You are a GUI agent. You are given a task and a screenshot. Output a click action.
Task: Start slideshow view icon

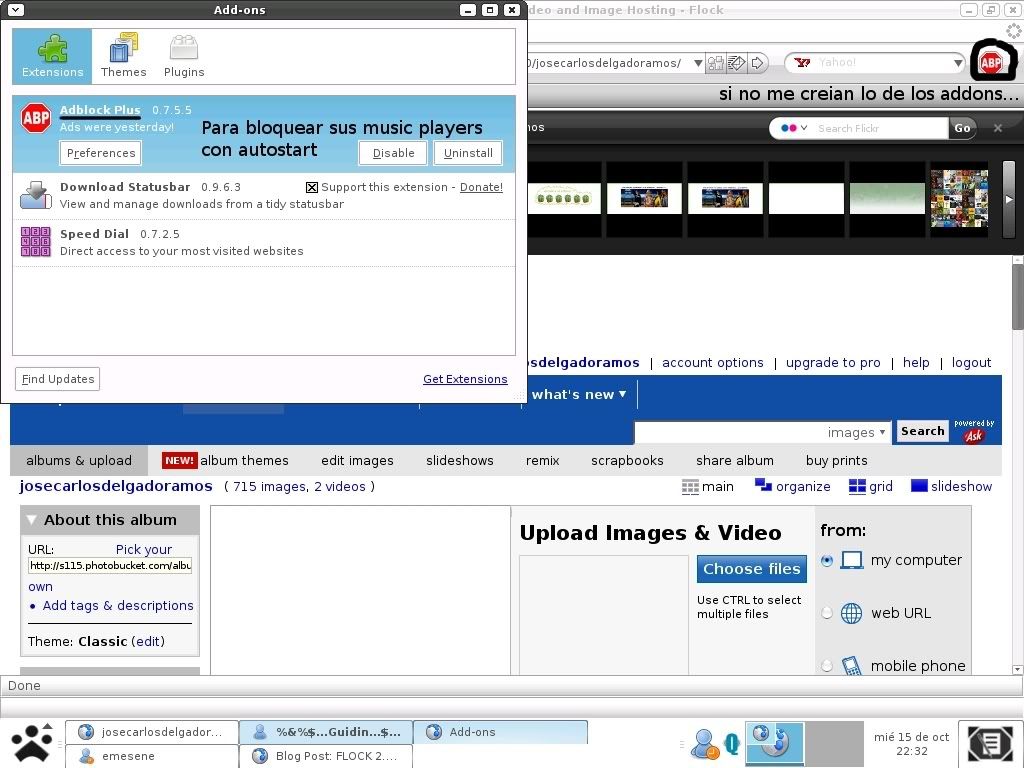[x=920, y=486]
